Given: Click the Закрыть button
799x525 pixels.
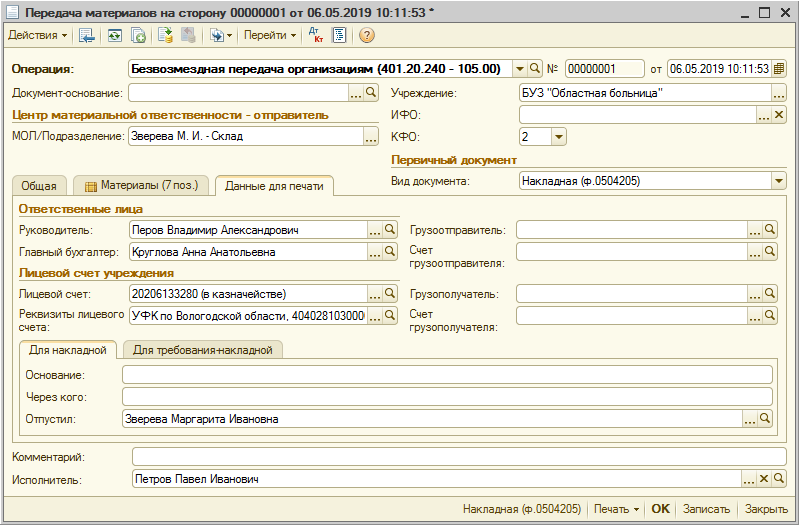Looking at the screenshot, I should (x=766, y=509).
